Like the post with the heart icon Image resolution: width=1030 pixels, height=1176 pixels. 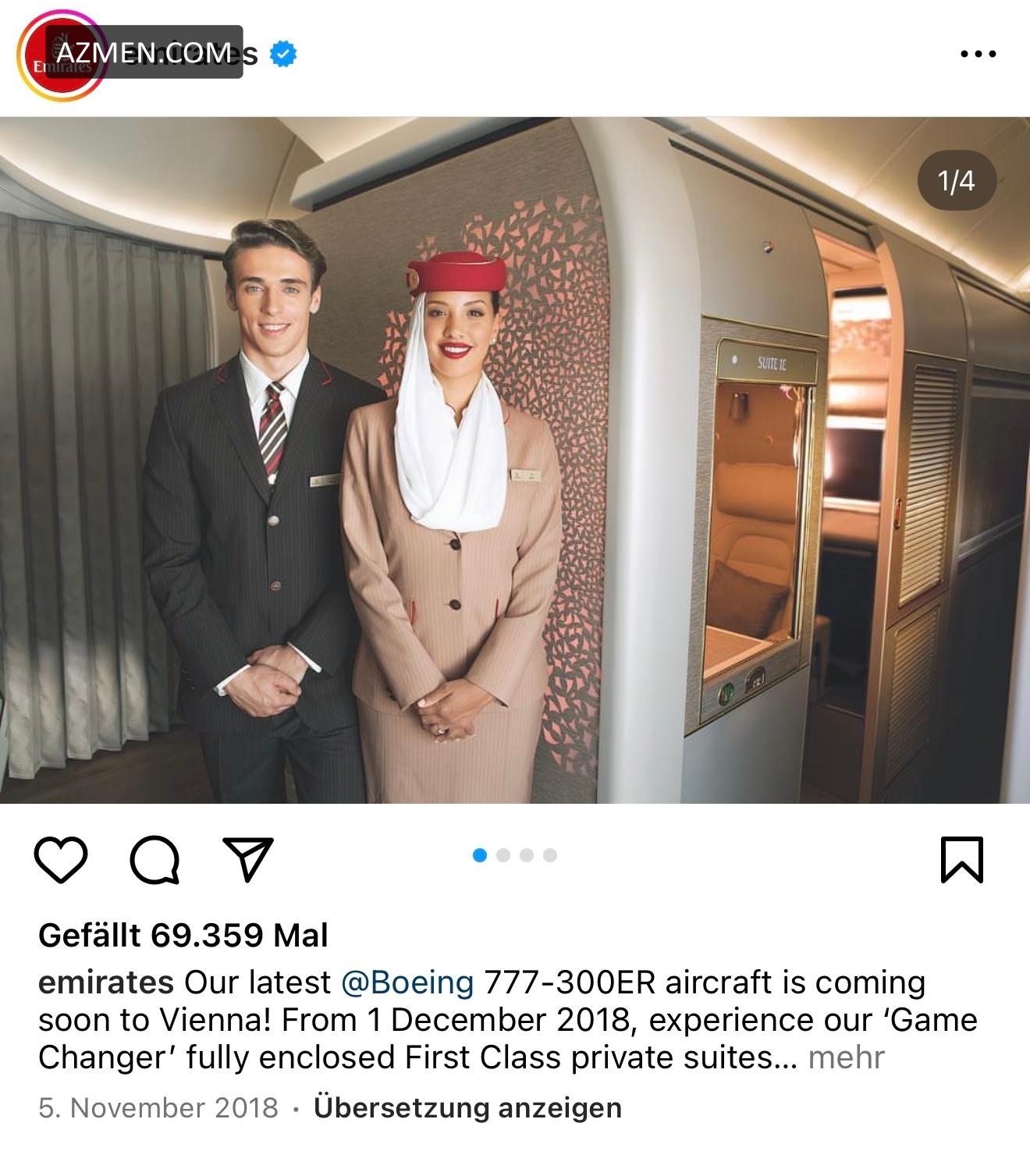(x=61, y=860)
